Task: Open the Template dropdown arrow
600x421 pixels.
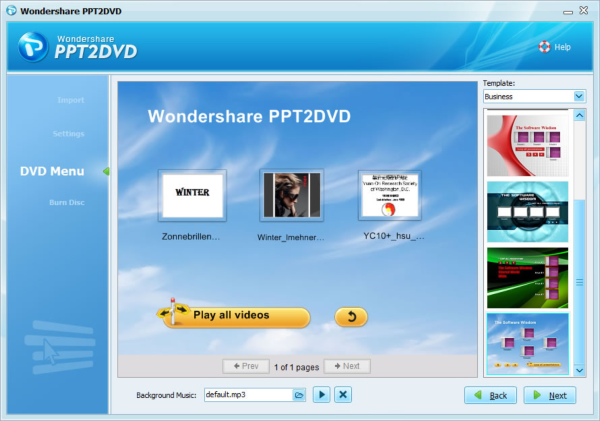Action: click(x=579, y=96)
